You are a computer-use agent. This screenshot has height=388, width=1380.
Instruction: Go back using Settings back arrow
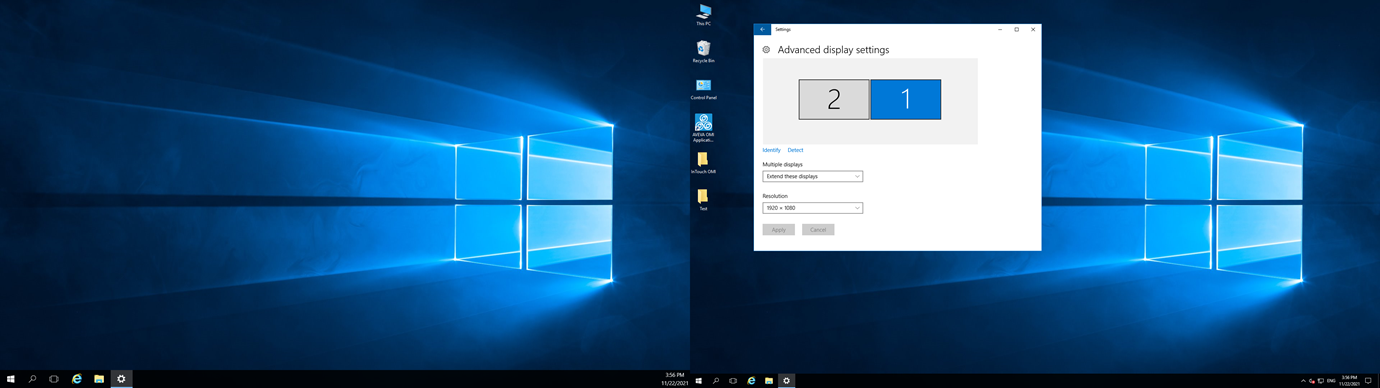[x=762, y=29]
